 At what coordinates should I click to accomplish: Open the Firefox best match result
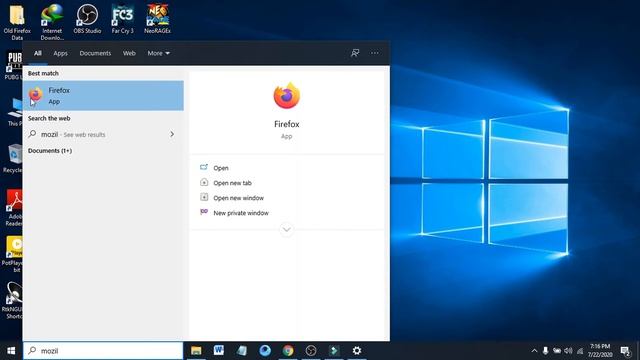tap(103, 96)
